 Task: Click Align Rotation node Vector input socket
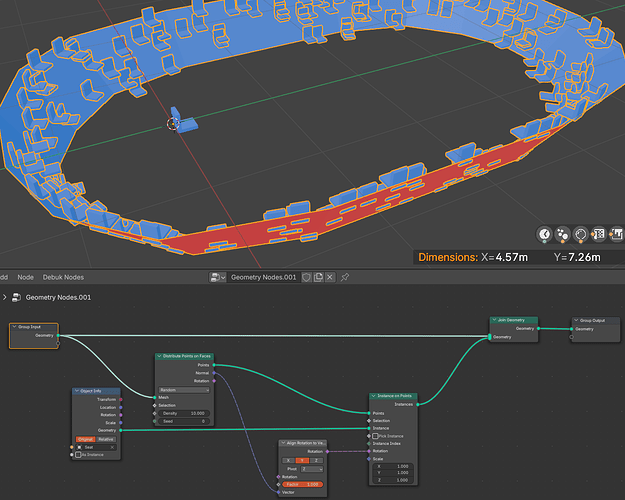pos(278,492)
